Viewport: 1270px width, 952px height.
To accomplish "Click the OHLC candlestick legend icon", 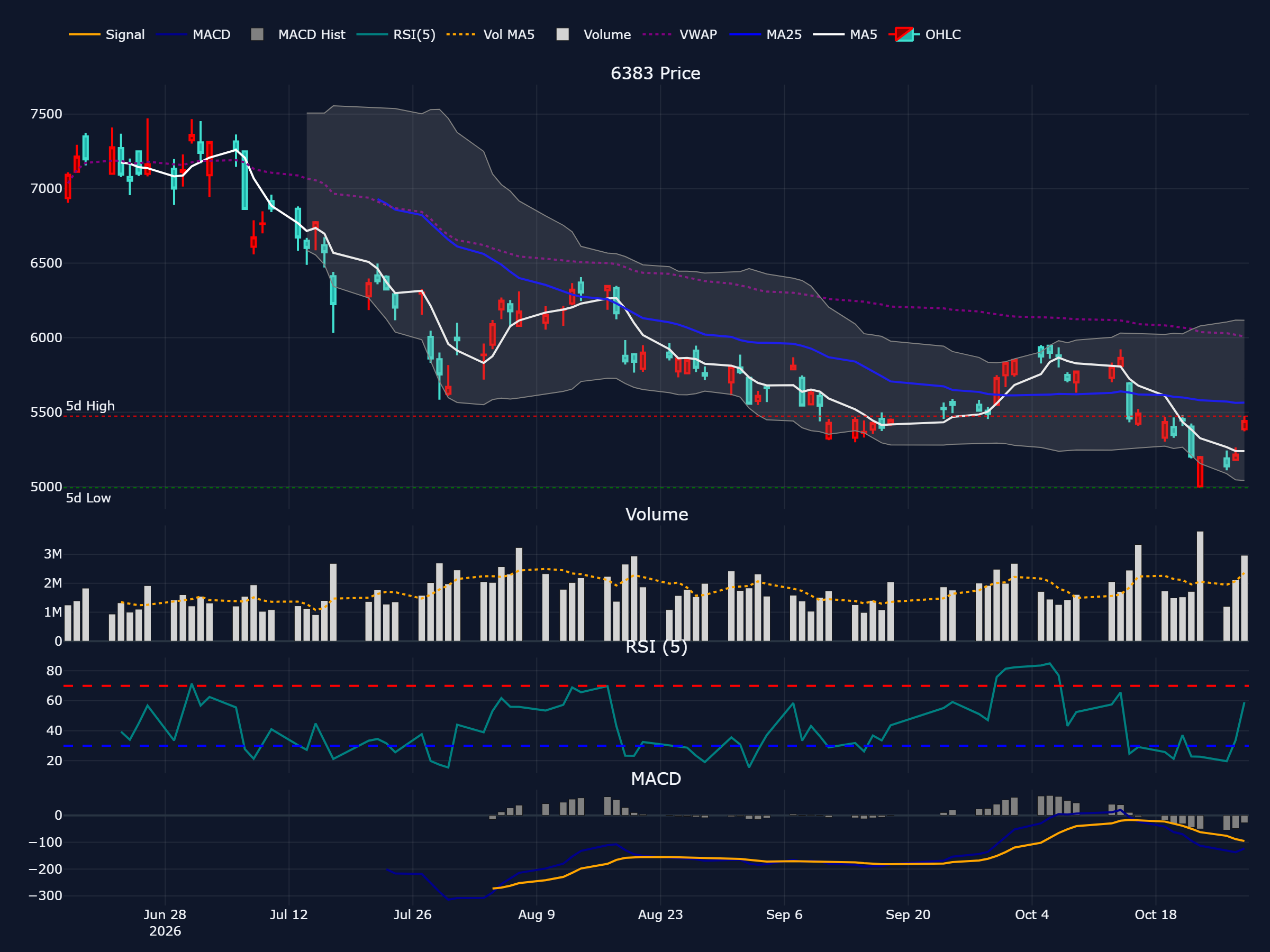I will (904, 34).
